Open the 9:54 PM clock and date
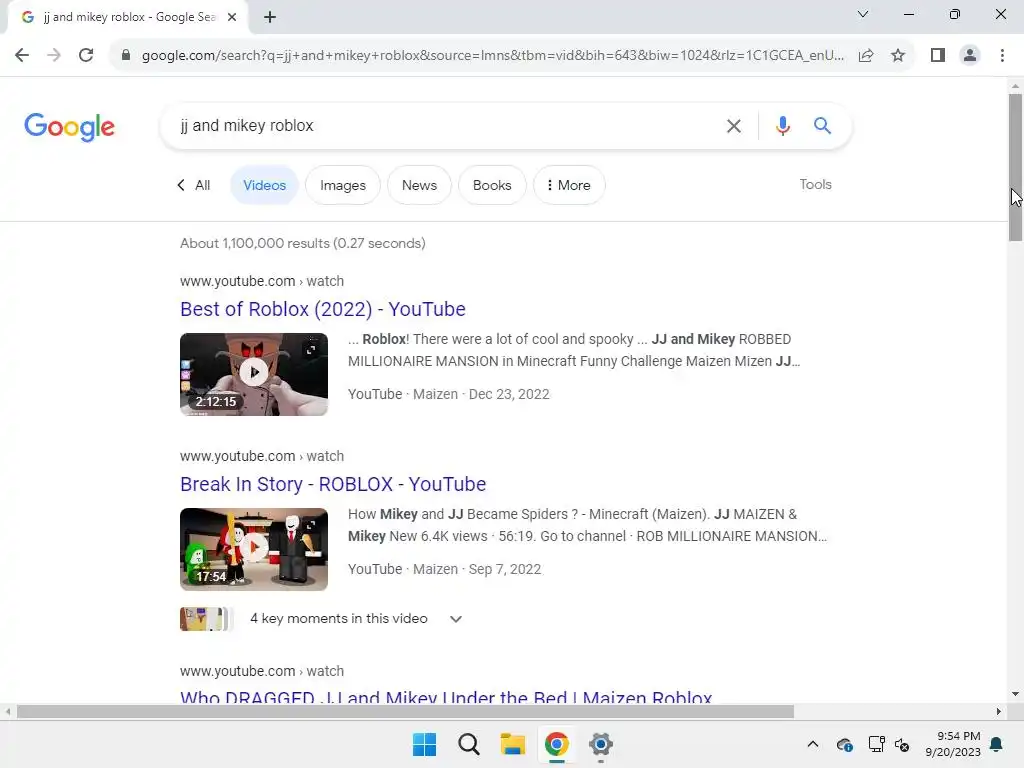Viewport: 1024px width, 768px height. pyautogui.click(x=953, y=744)
